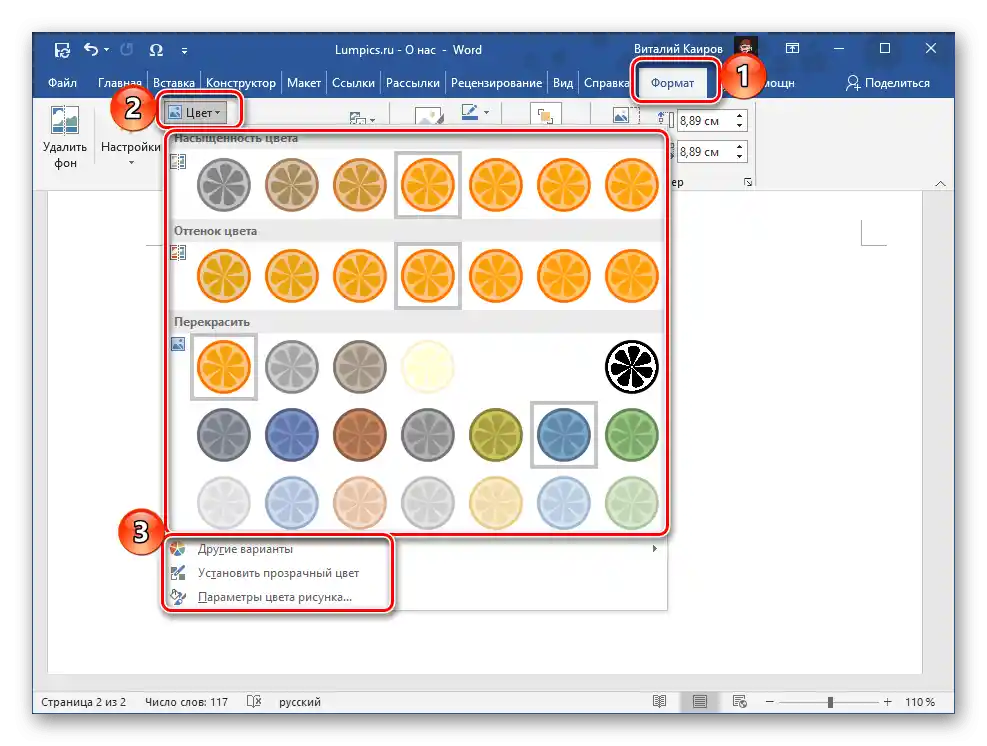Click the zoom out minus button

(x=770, y=701)
